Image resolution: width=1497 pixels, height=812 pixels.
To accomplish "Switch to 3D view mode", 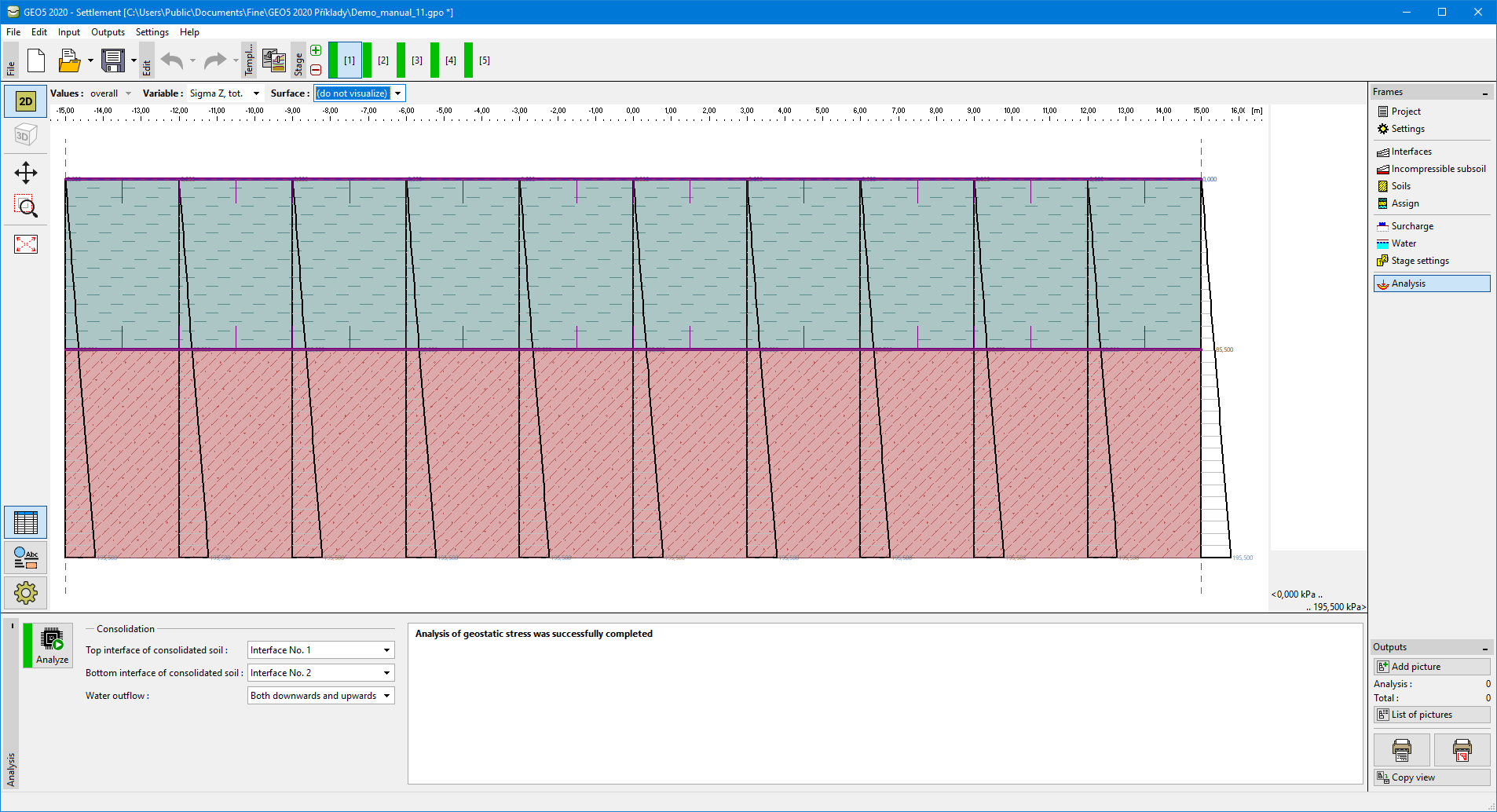I will pyautogui.click(x=26, y=134).
